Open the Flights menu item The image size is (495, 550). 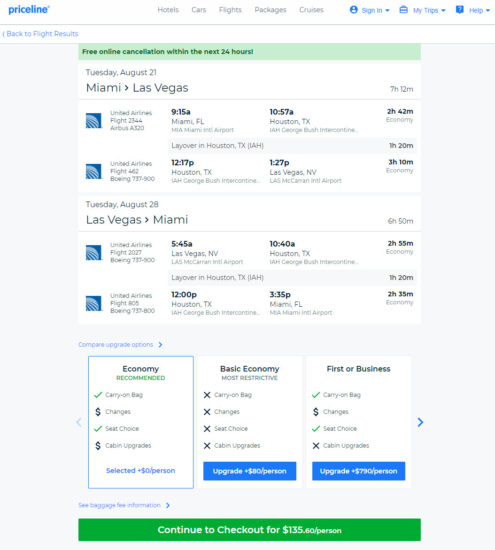click(230, 10)
